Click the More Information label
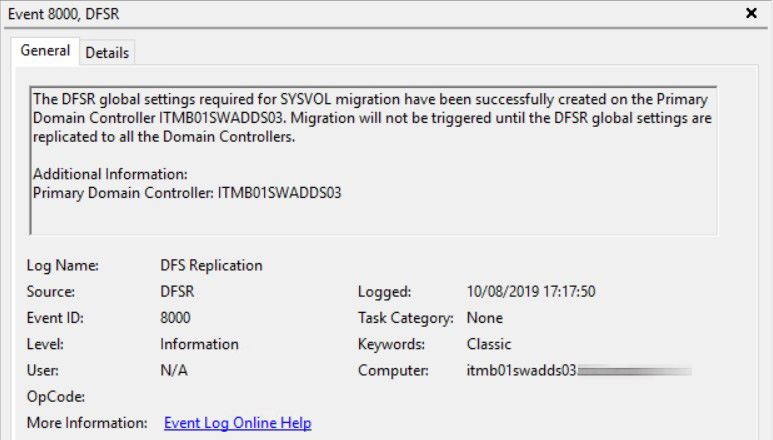 [87, 423]
